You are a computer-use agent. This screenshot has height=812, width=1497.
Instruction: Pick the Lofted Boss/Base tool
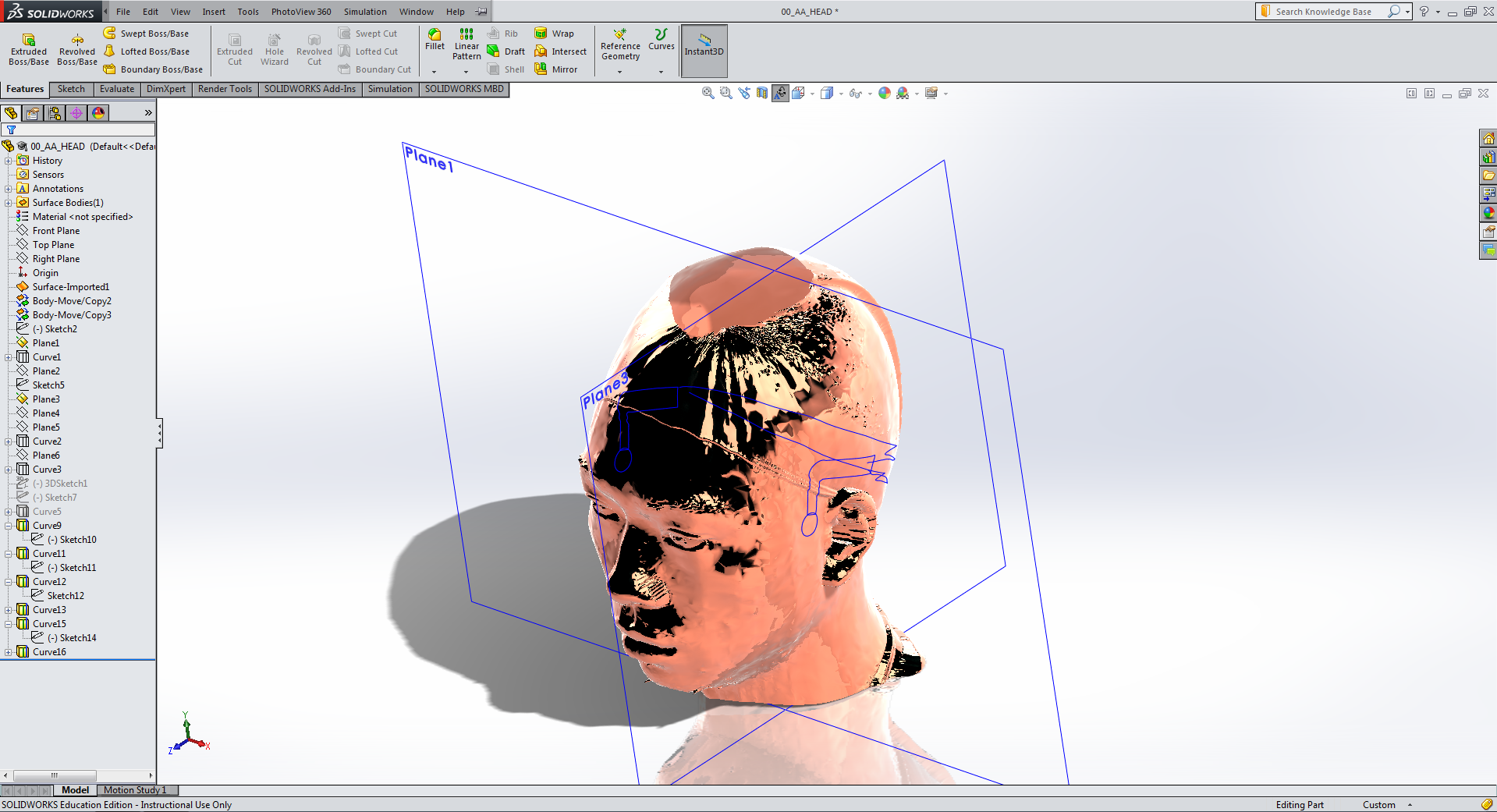coord(147,51)
